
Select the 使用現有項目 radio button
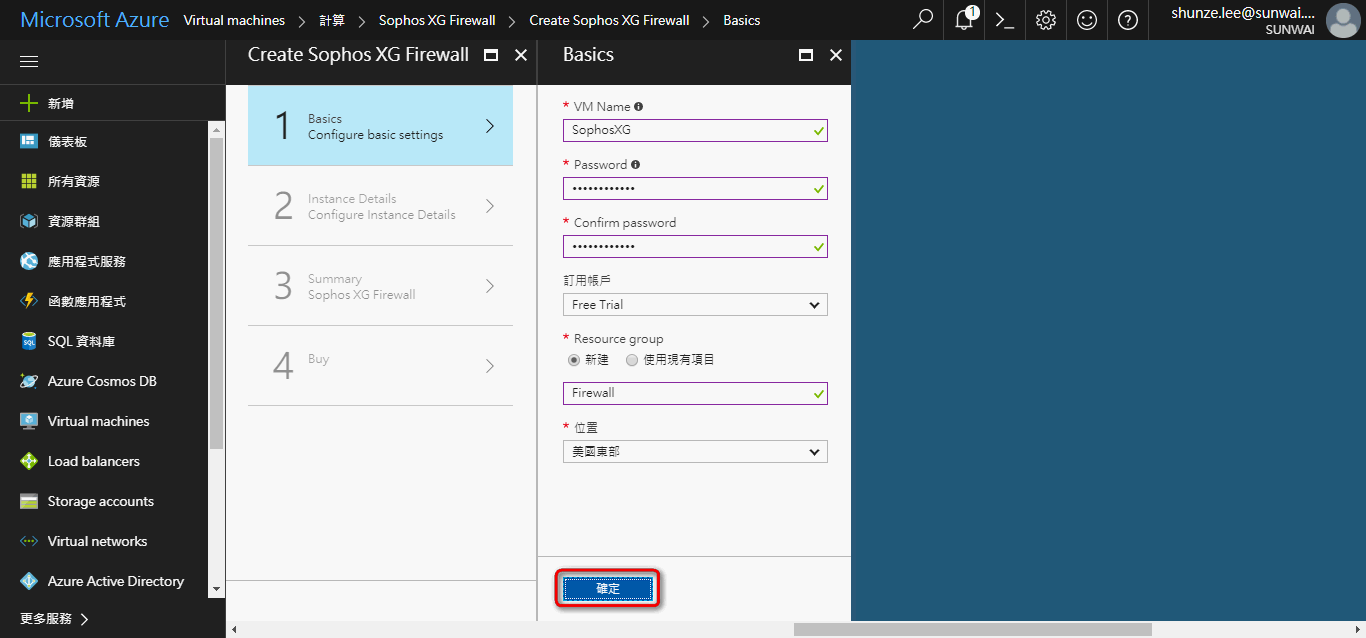(632, 360)
